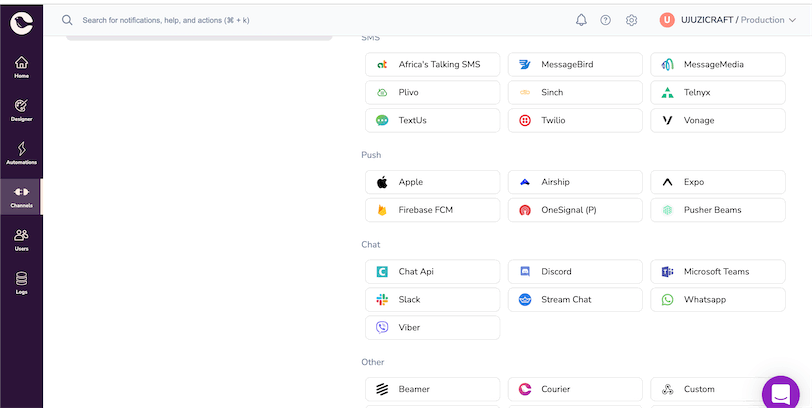Select the Chat Api provider
Viewport: 812px width, 408px height.
(x=432, y=271)
